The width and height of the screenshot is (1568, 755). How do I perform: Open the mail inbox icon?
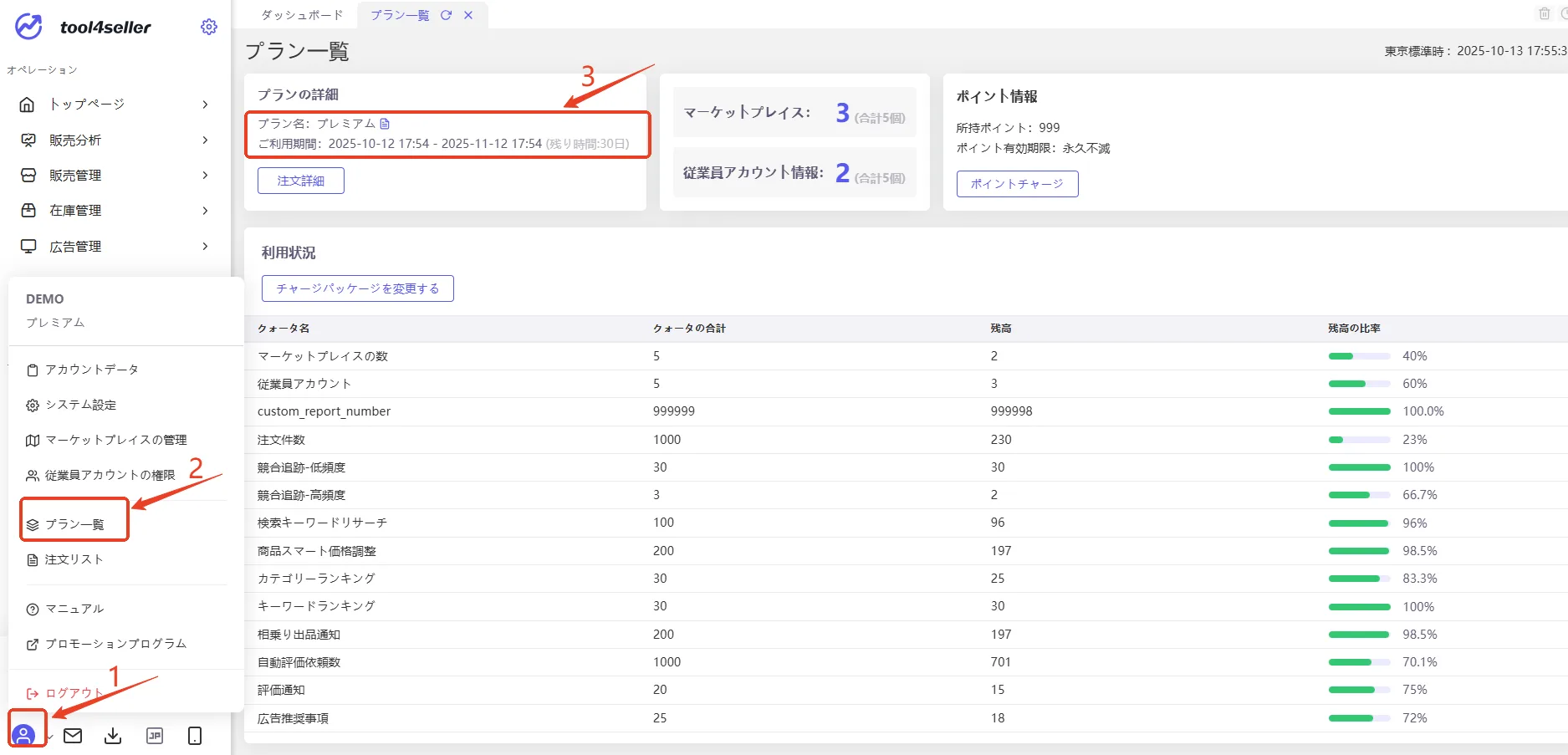click(73, 736)
